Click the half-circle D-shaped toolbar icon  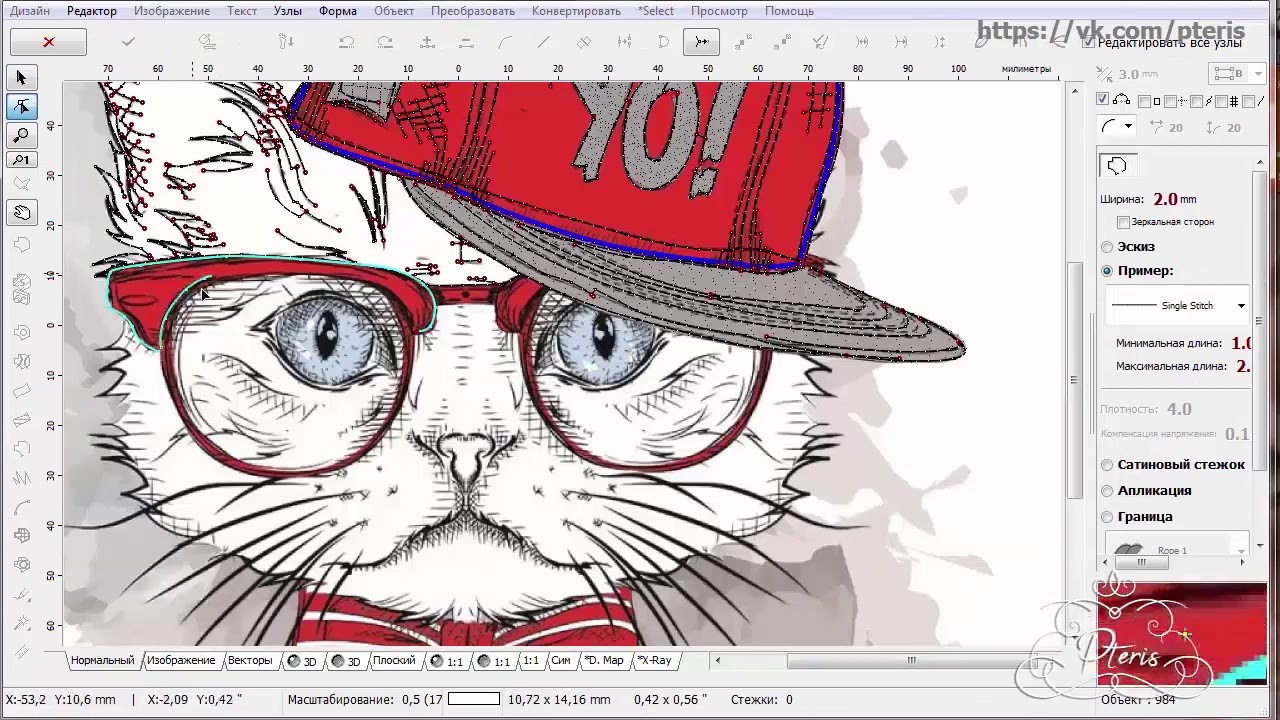pos(663,42)
